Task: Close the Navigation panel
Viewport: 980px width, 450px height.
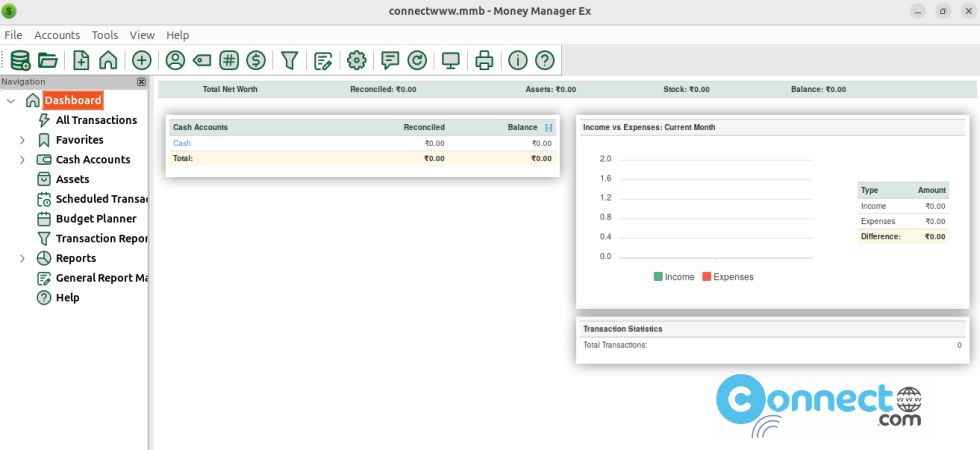Action: click(141, 82)
